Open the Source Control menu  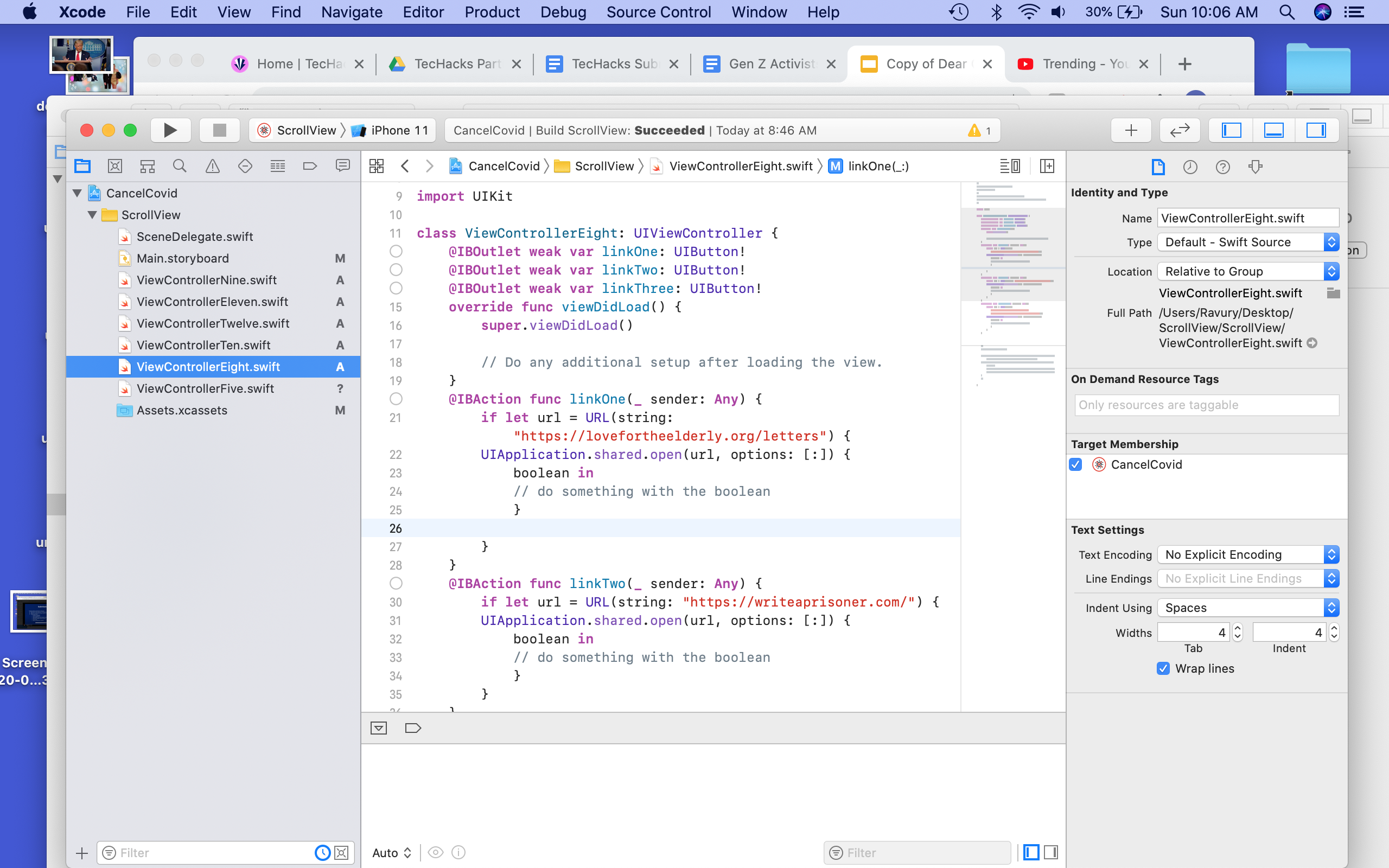click(658, 12)
